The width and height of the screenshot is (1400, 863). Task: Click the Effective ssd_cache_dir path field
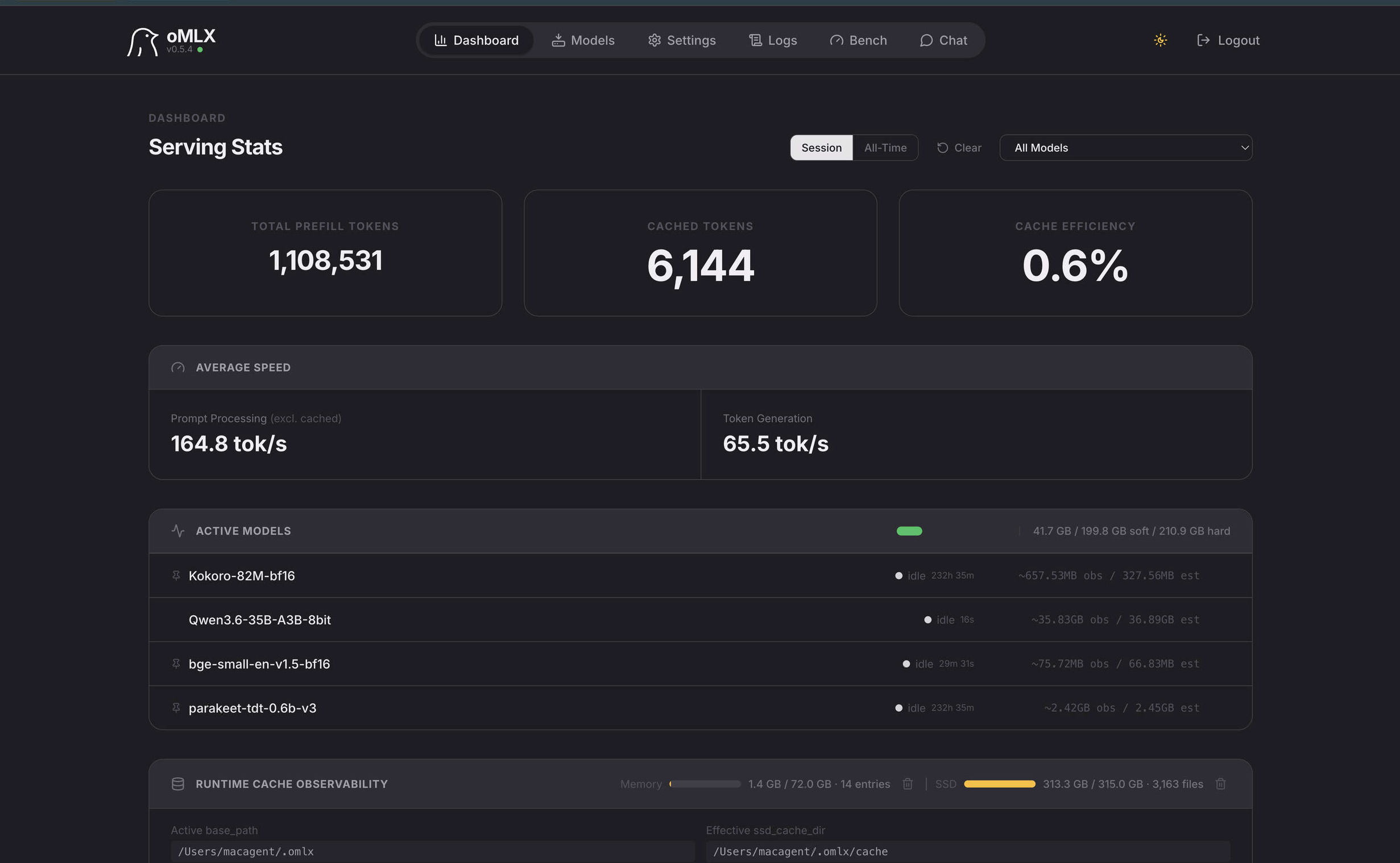[968, 851]
